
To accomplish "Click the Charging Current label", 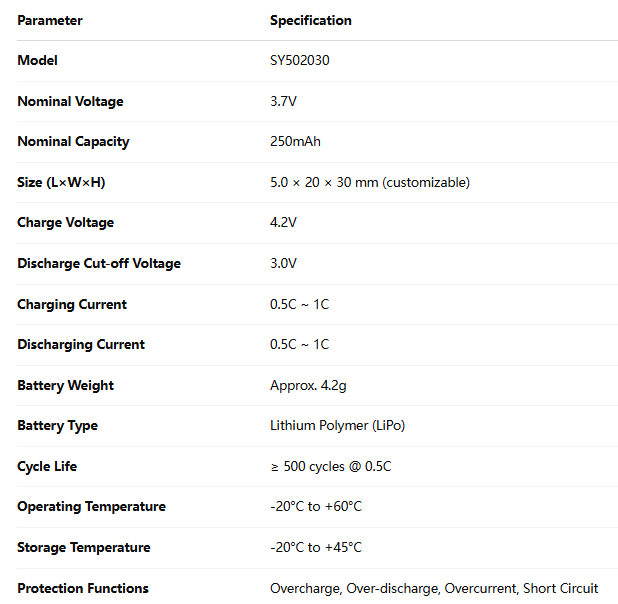I will (72, 304).
